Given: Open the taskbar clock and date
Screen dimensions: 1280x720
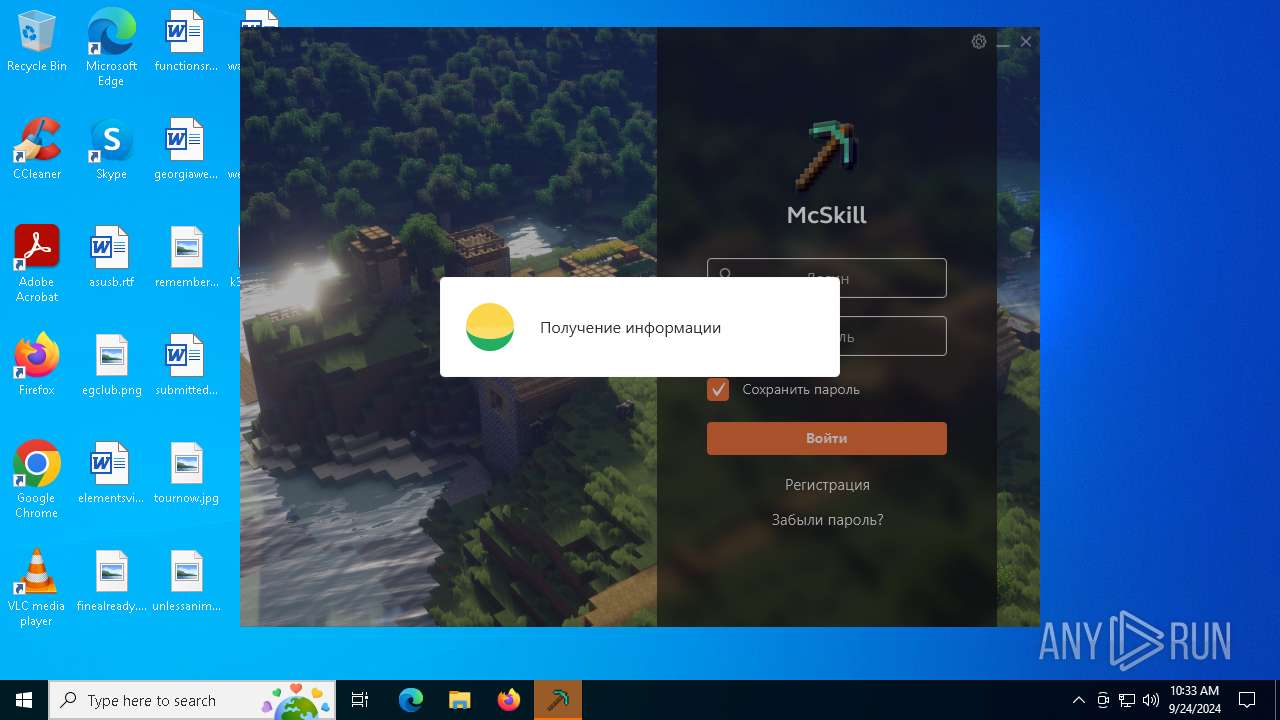Looking at the screenshot, I should pos(1194,700).
